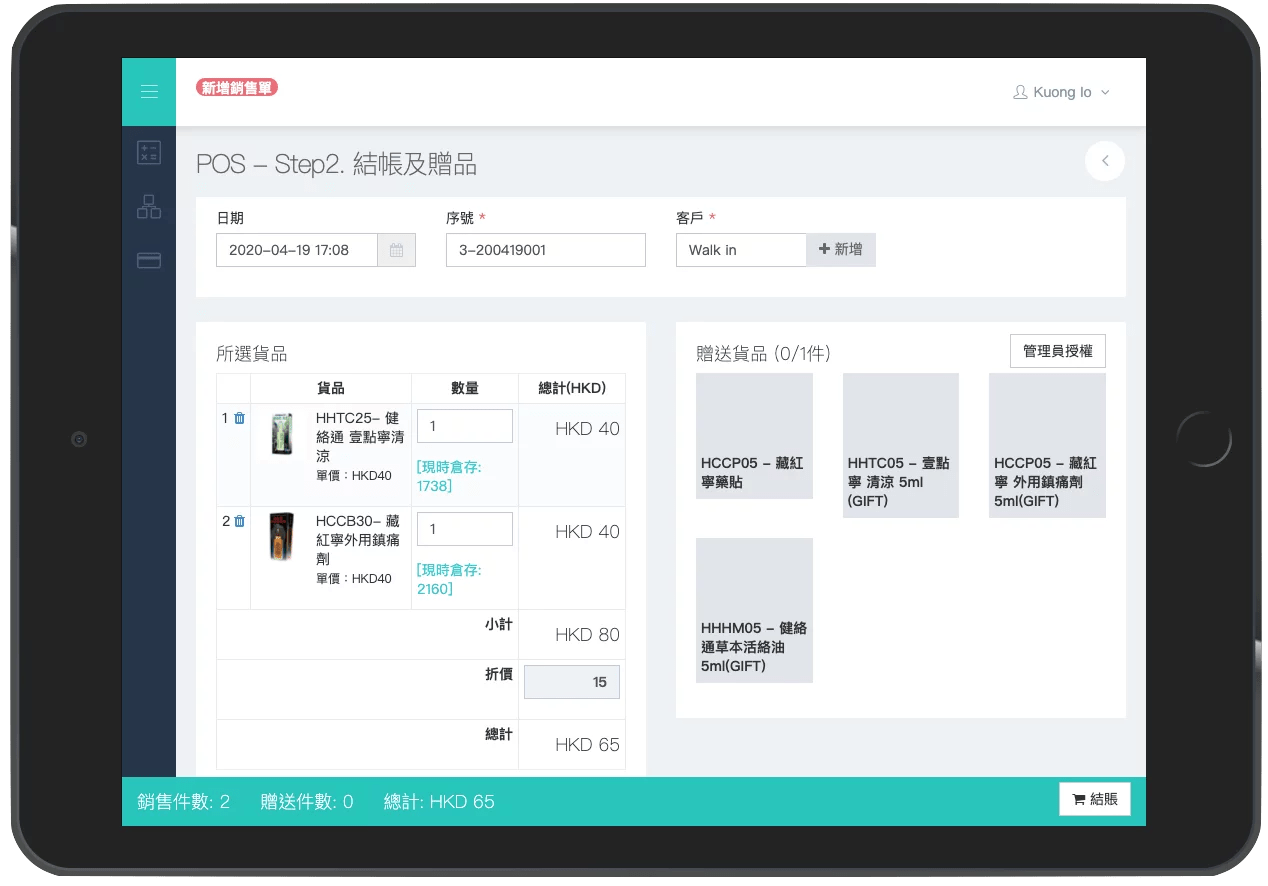Click quantity field for HHTC25 item
1268x886 pixels.
pyautogui.click(x=465, y=426)
